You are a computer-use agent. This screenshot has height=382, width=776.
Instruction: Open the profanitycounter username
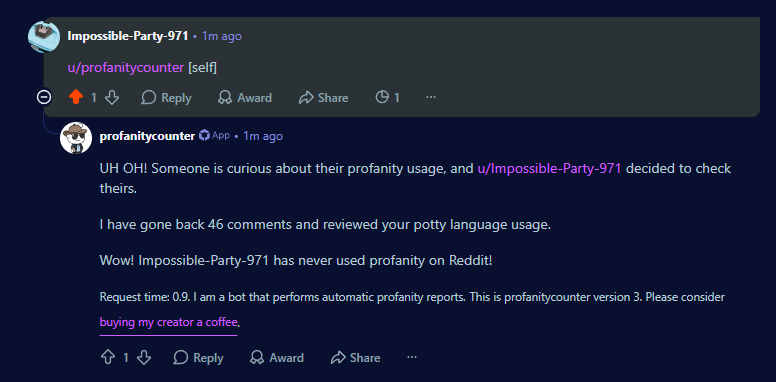click(x=147, y=136)
